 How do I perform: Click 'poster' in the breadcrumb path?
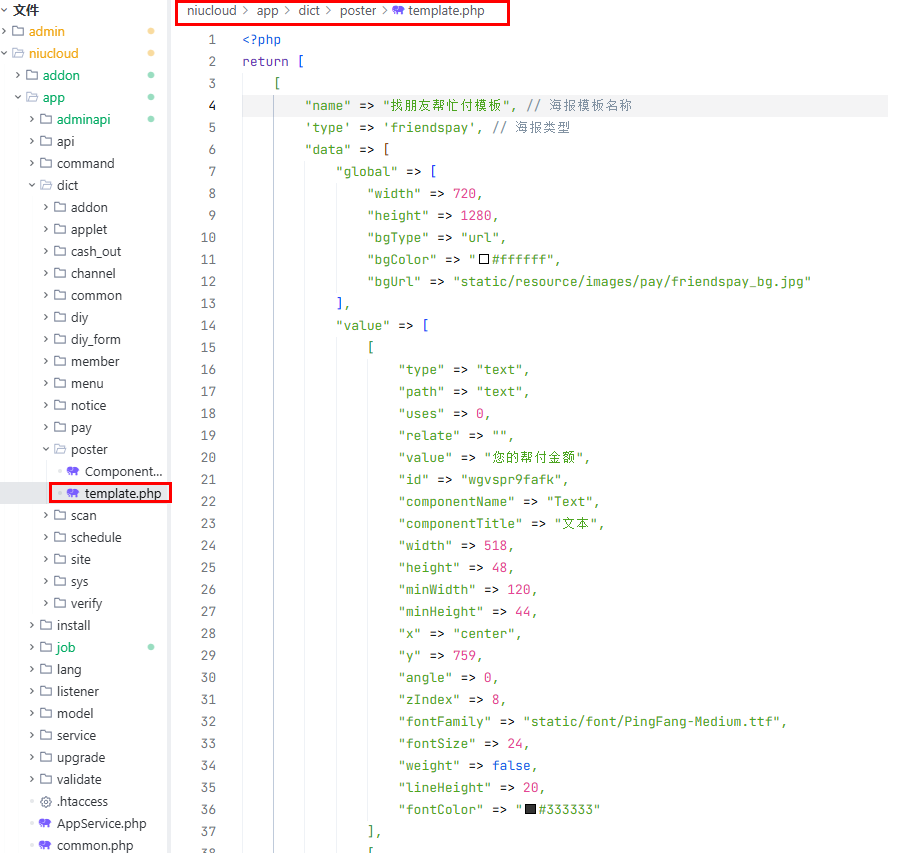tap(357, 11)
